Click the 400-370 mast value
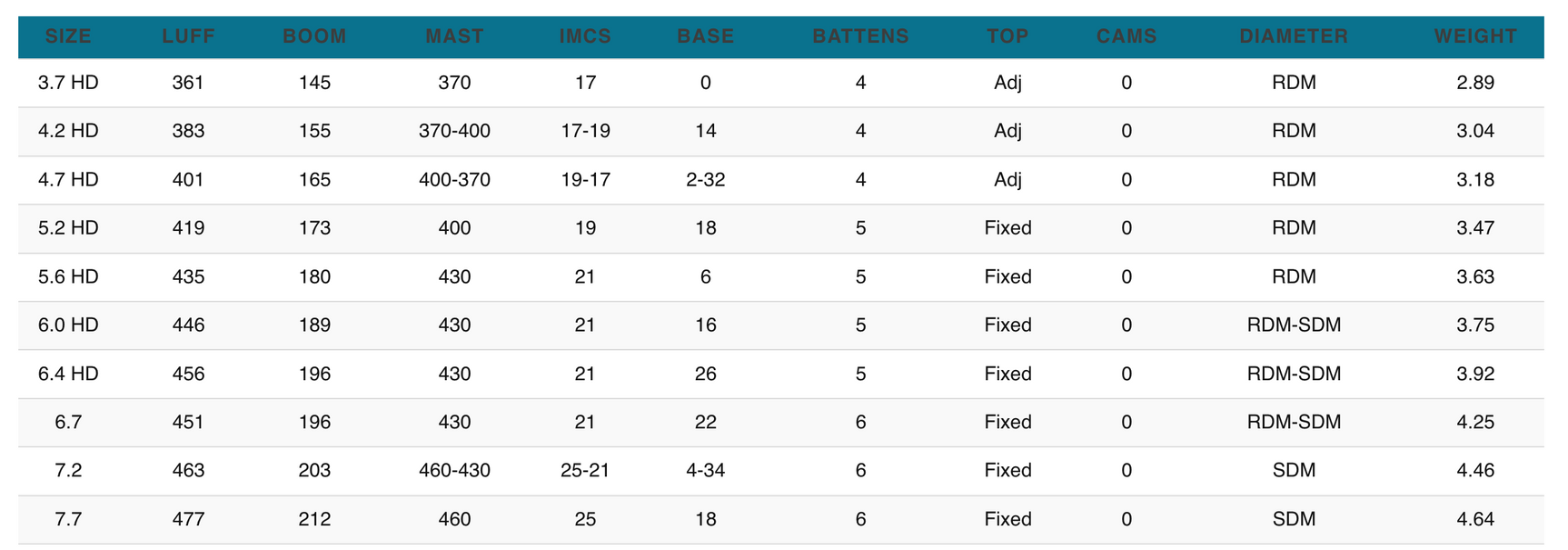 point(454,180)
